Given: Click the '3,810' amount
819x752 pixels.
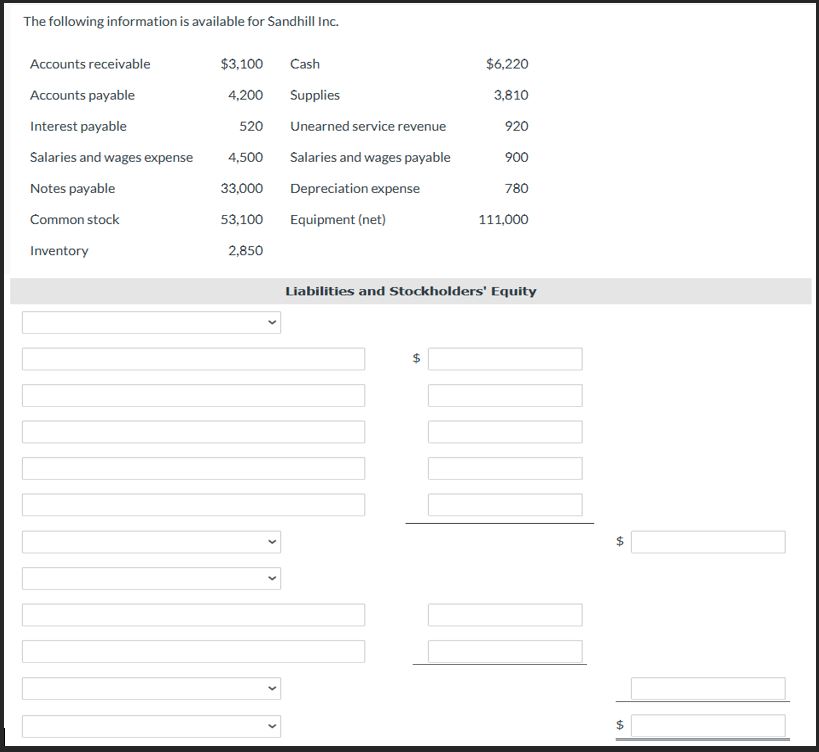Looking at the screenshot, I should point(511,96).
